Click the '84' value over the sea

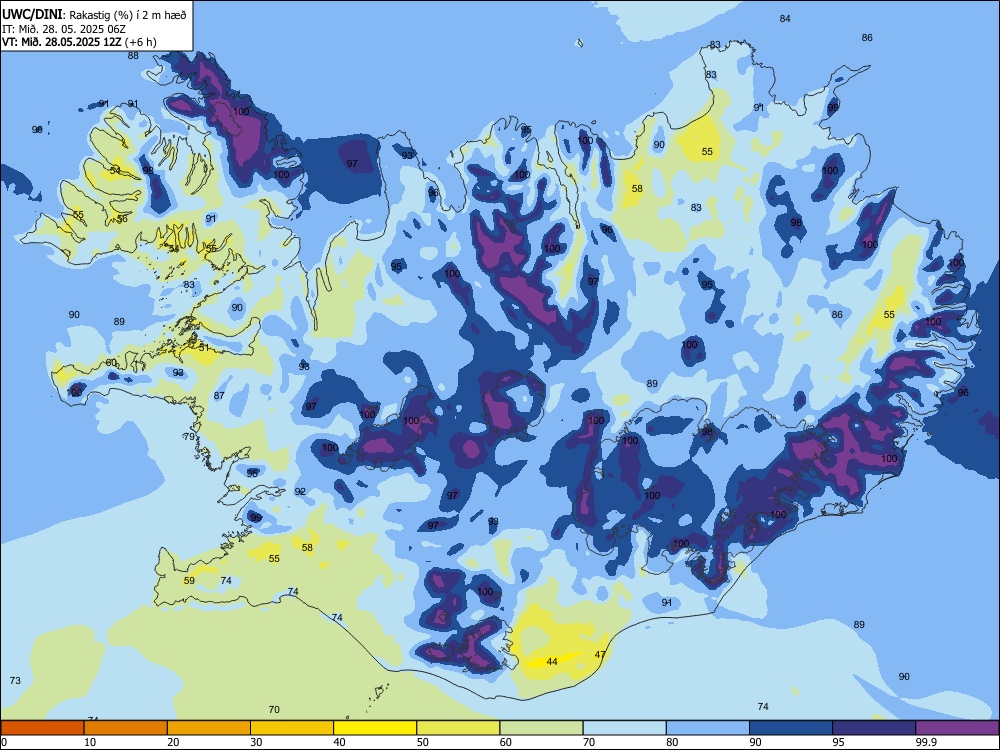point(785,18)
